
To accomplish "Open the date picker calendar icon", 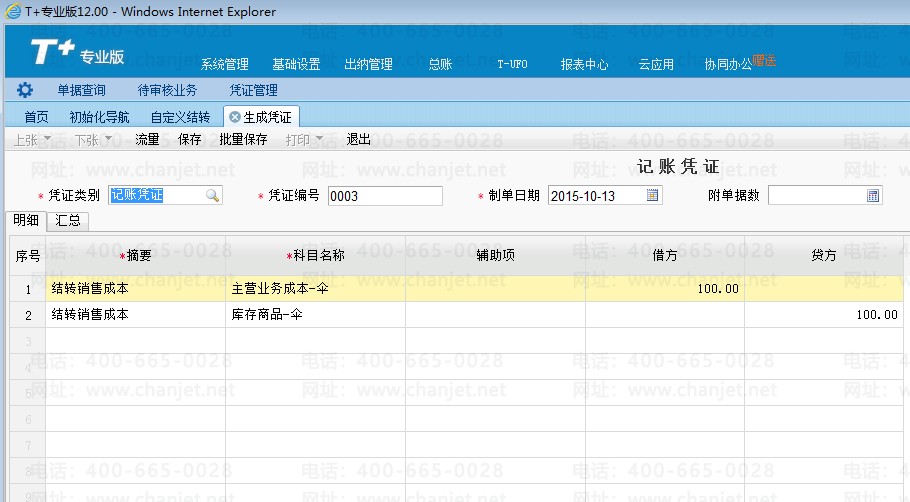I will 653,196.
